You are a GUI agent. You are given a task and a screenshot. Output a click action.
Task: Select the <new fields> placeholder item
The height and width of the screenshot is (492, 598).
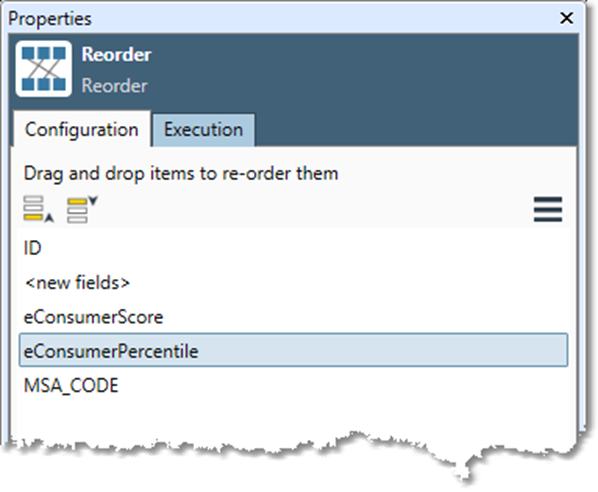[x=293, y=283]
